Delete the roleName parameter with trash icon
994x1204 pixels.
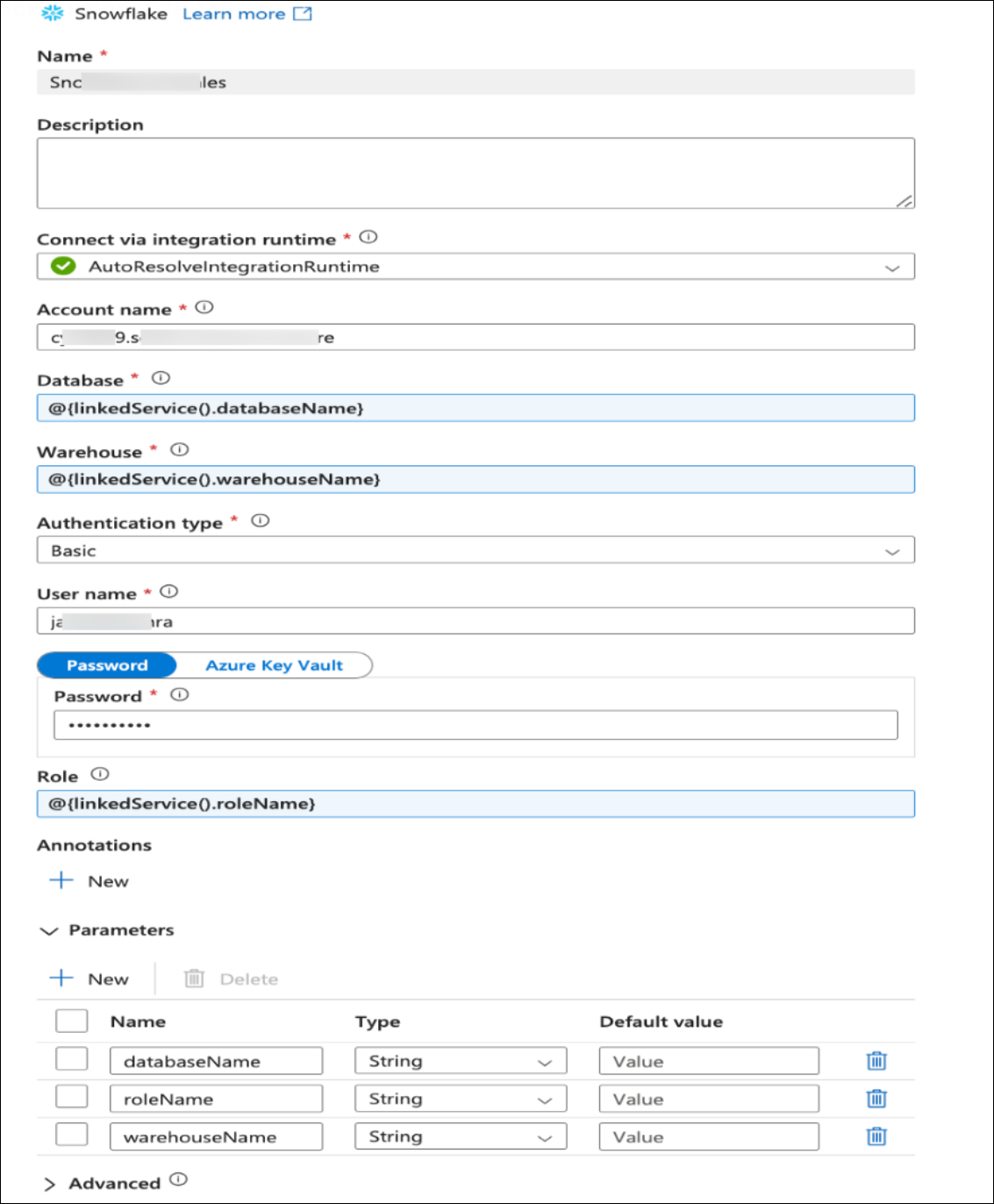(876, 1099)
